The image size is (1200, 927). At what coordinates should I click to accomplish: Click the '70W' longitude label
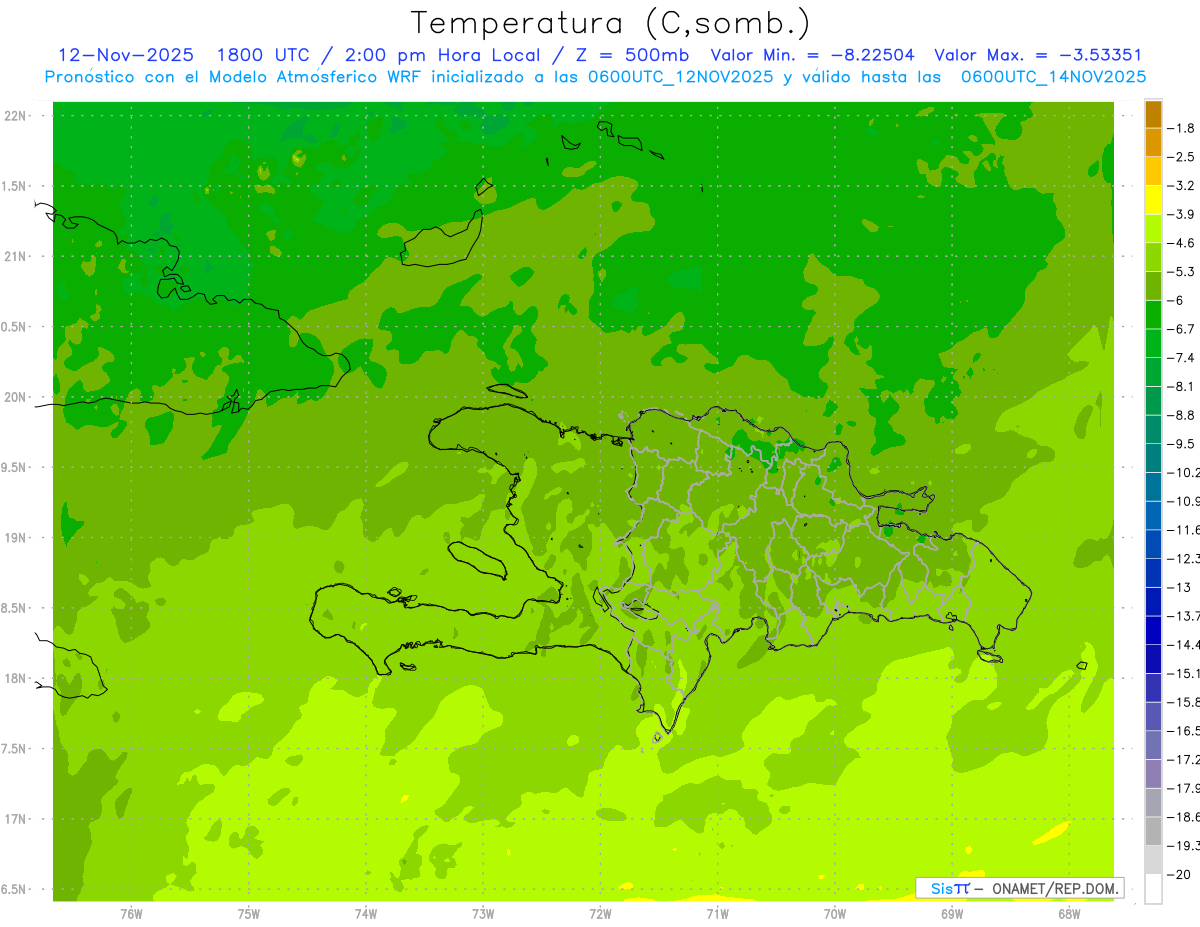835,914
